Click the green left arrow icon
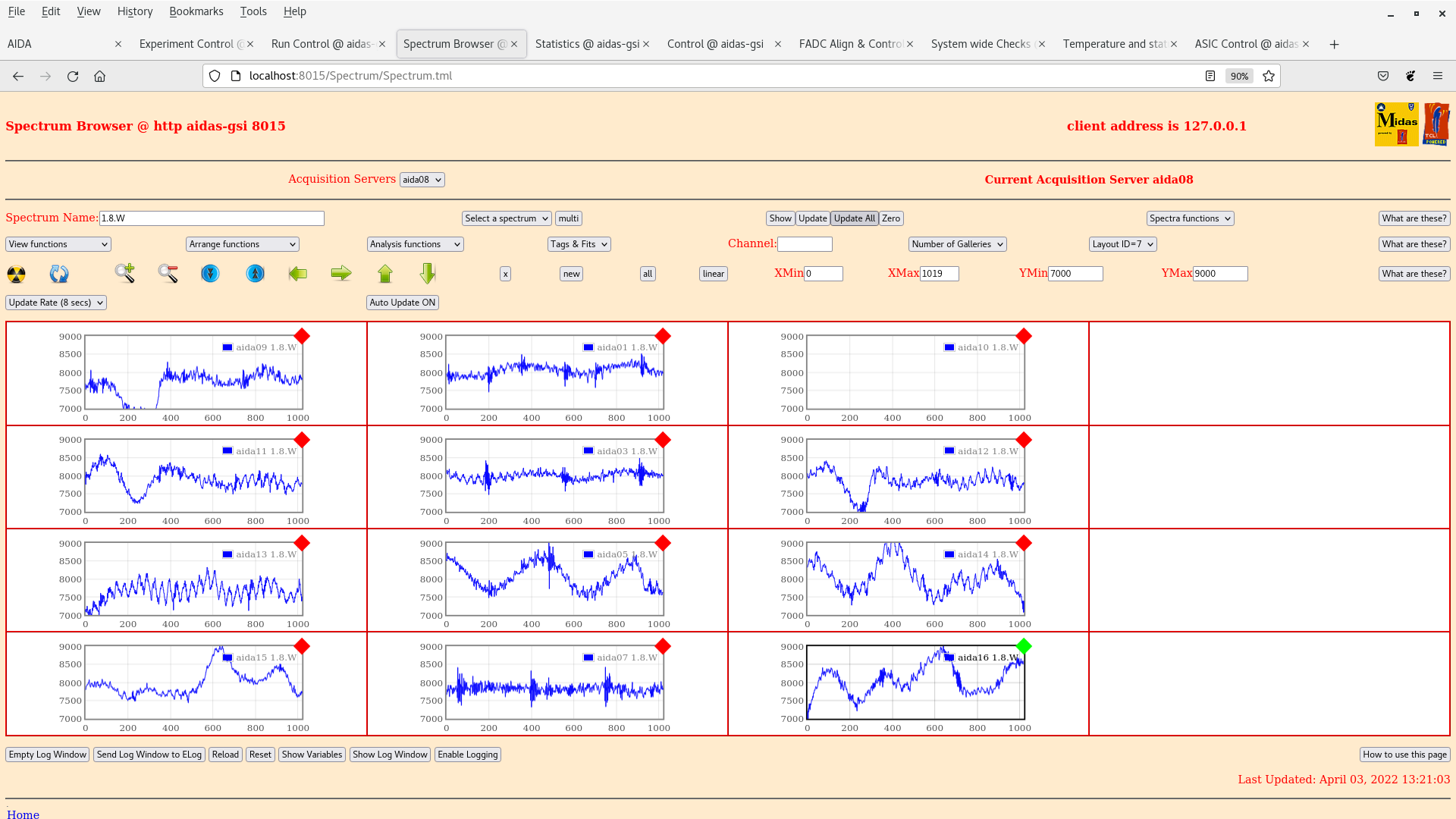 298,274
